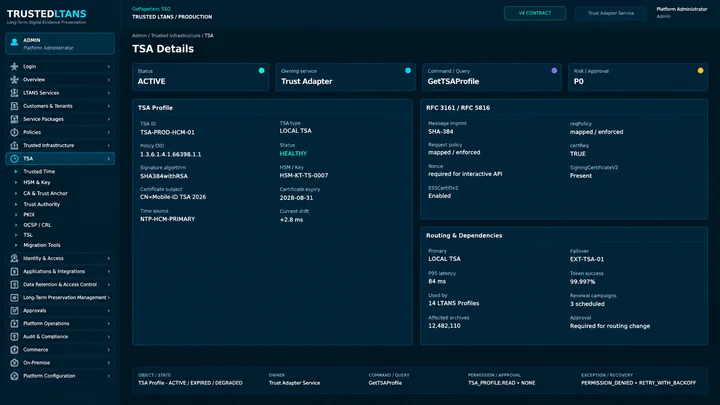Click the SHA384withRSA signature algorithm
The width and height of the screenshot is (720, 405).
coord(164,176)
